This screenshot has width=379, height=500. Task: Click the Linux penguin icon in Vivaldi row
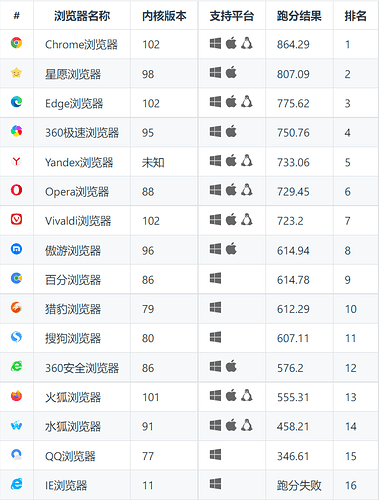[x=247, y=219]
